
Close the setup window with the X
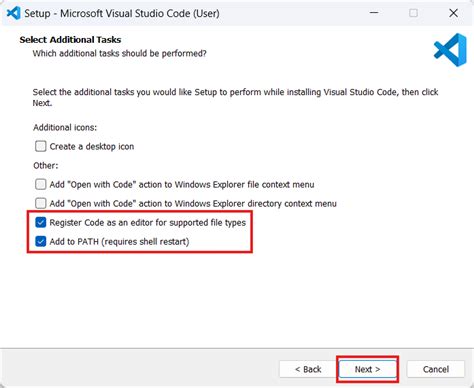click(x=453, y=13)
